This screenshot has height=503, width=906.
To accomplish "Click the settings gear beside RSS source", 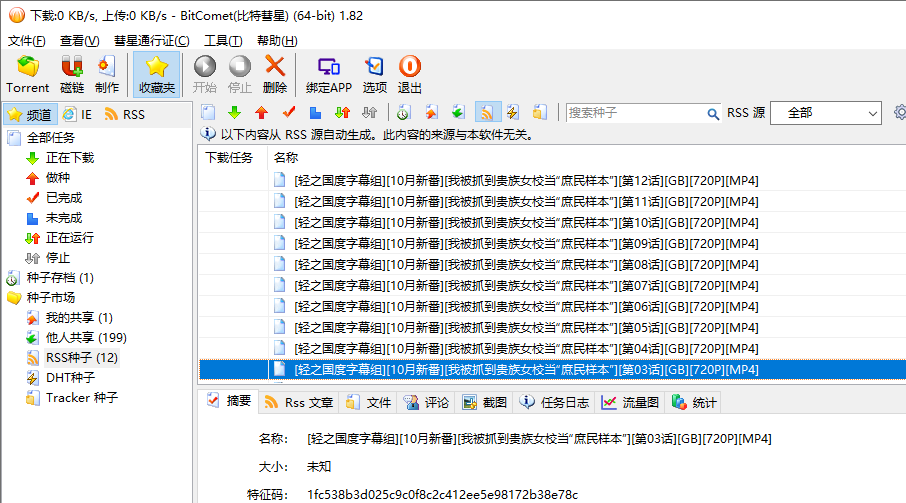I will (x=899, y=113).
